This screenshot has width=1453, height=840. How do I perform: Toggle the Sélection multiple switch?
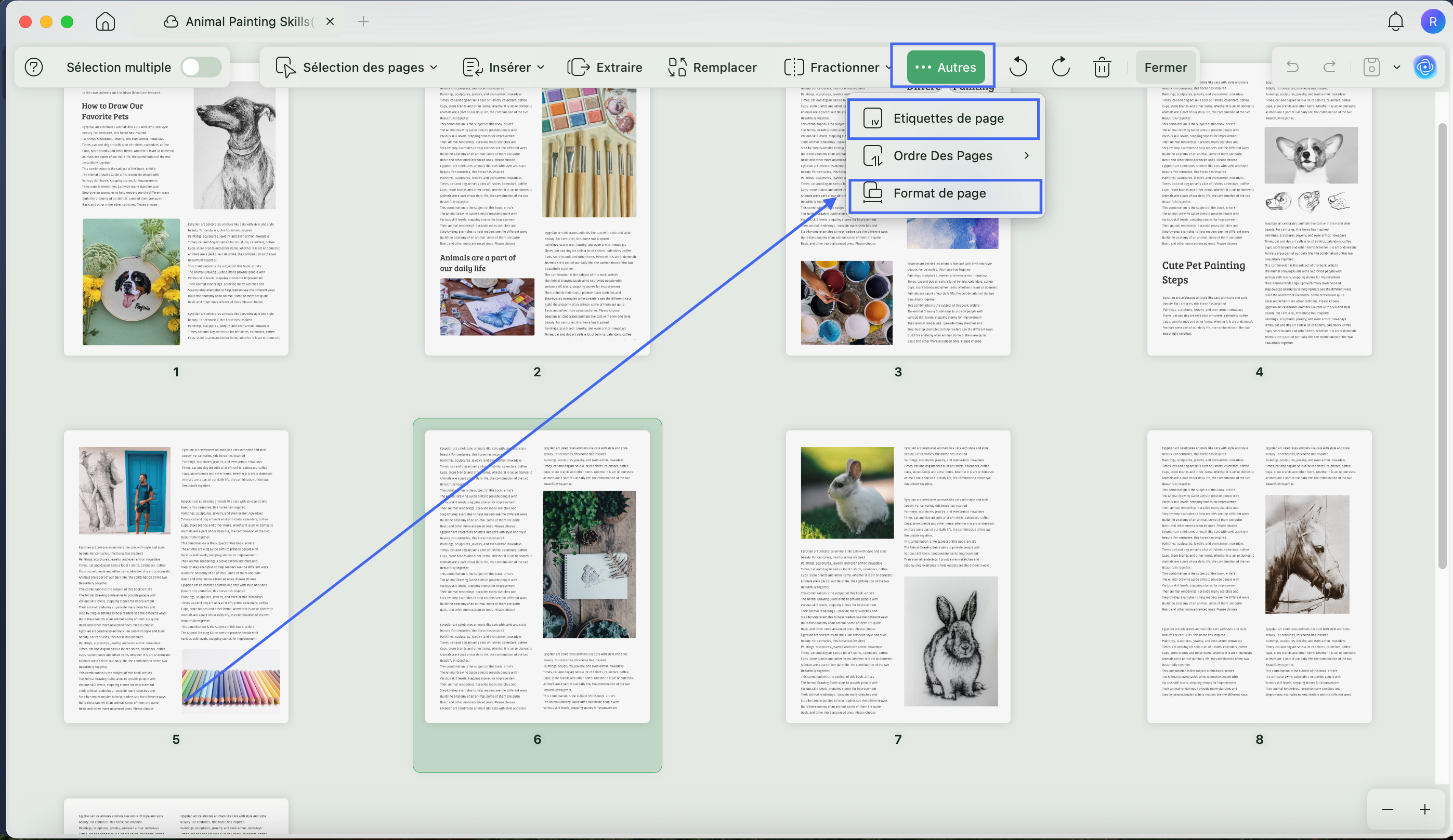(201, 68)
